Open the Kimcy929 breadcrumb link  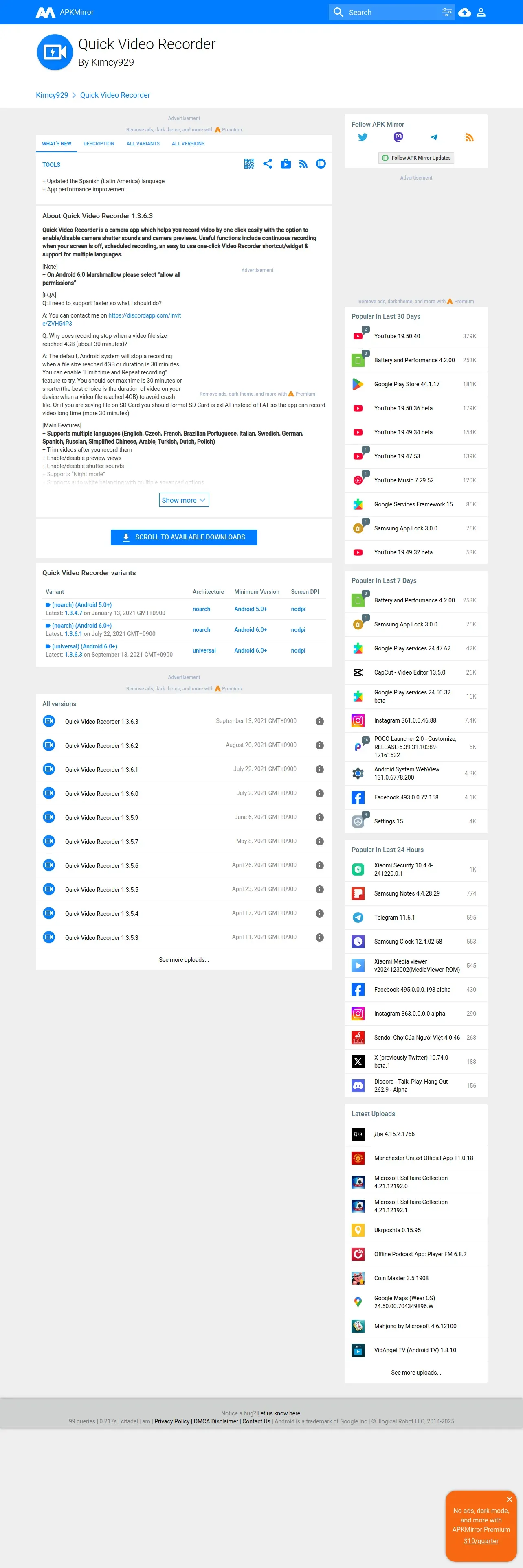click(x=52, y=95)
